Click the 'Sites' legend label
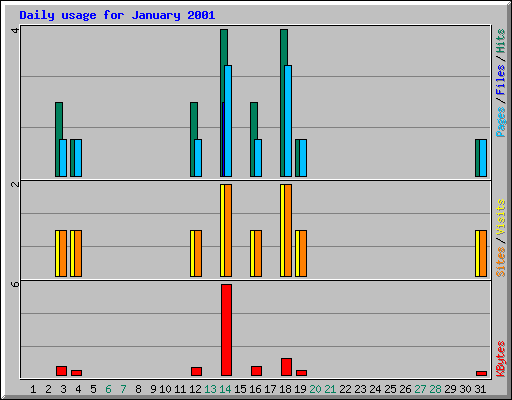This screenshot has height=400, width=512. pos(500,262)
